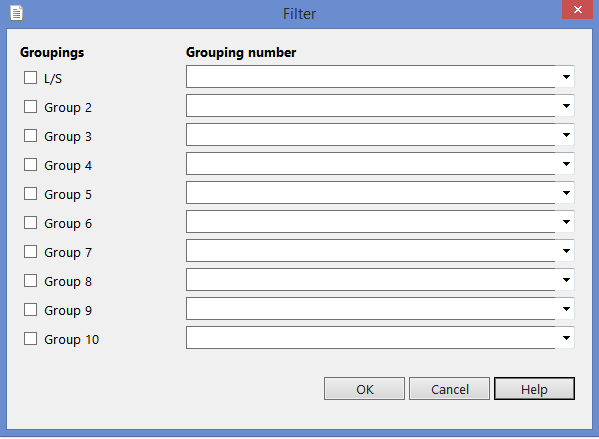Check the Group 3 option

tap(31, 136)
